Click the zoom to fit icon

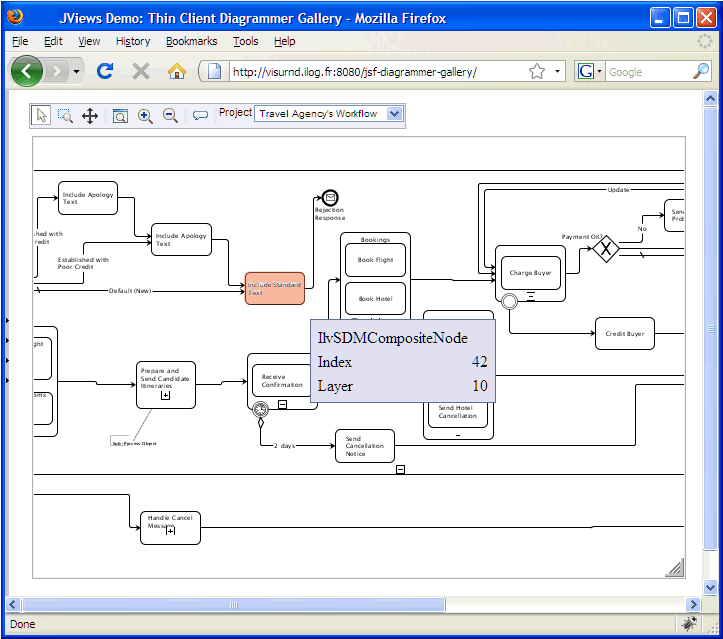pos(120,115)
